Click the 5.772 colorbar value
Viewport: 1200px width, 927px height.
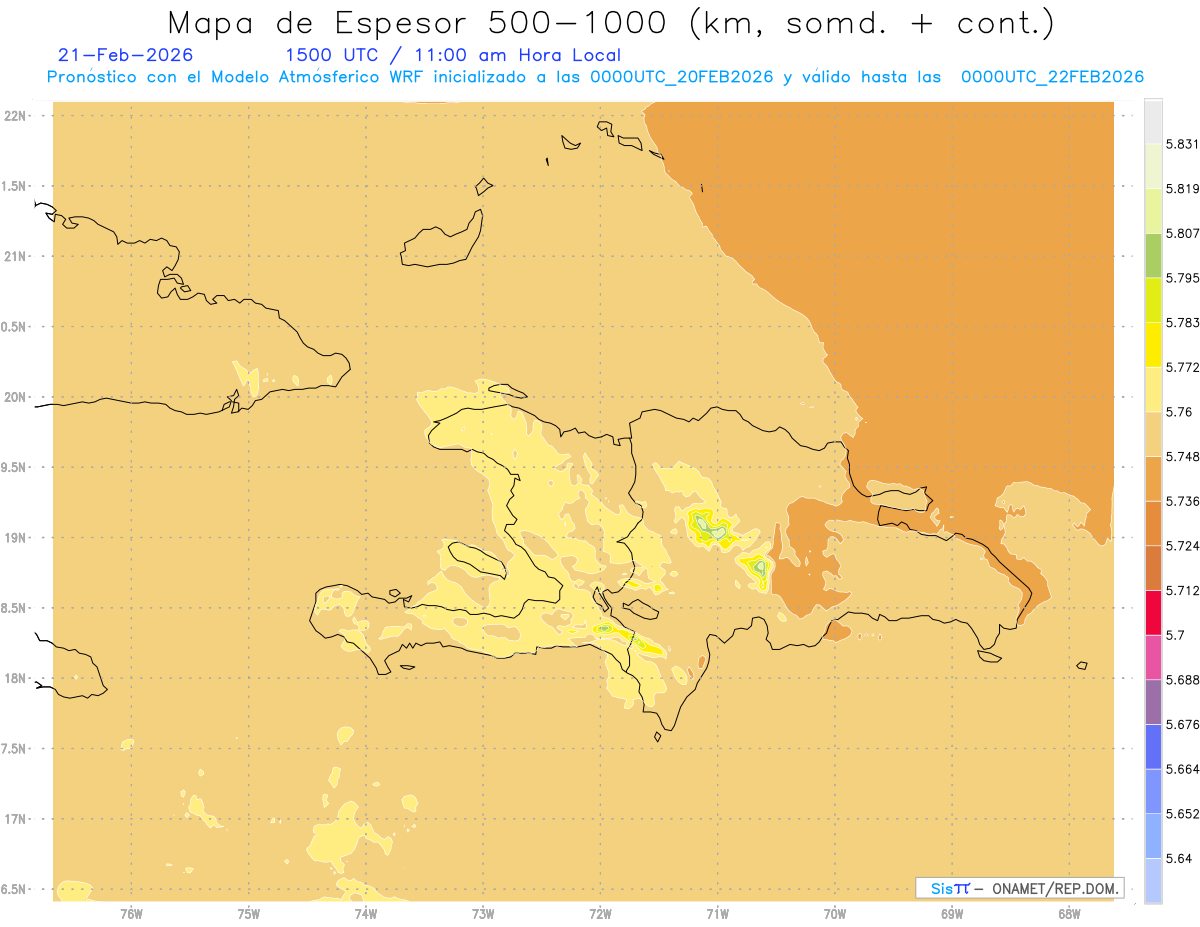[1182, 367]
